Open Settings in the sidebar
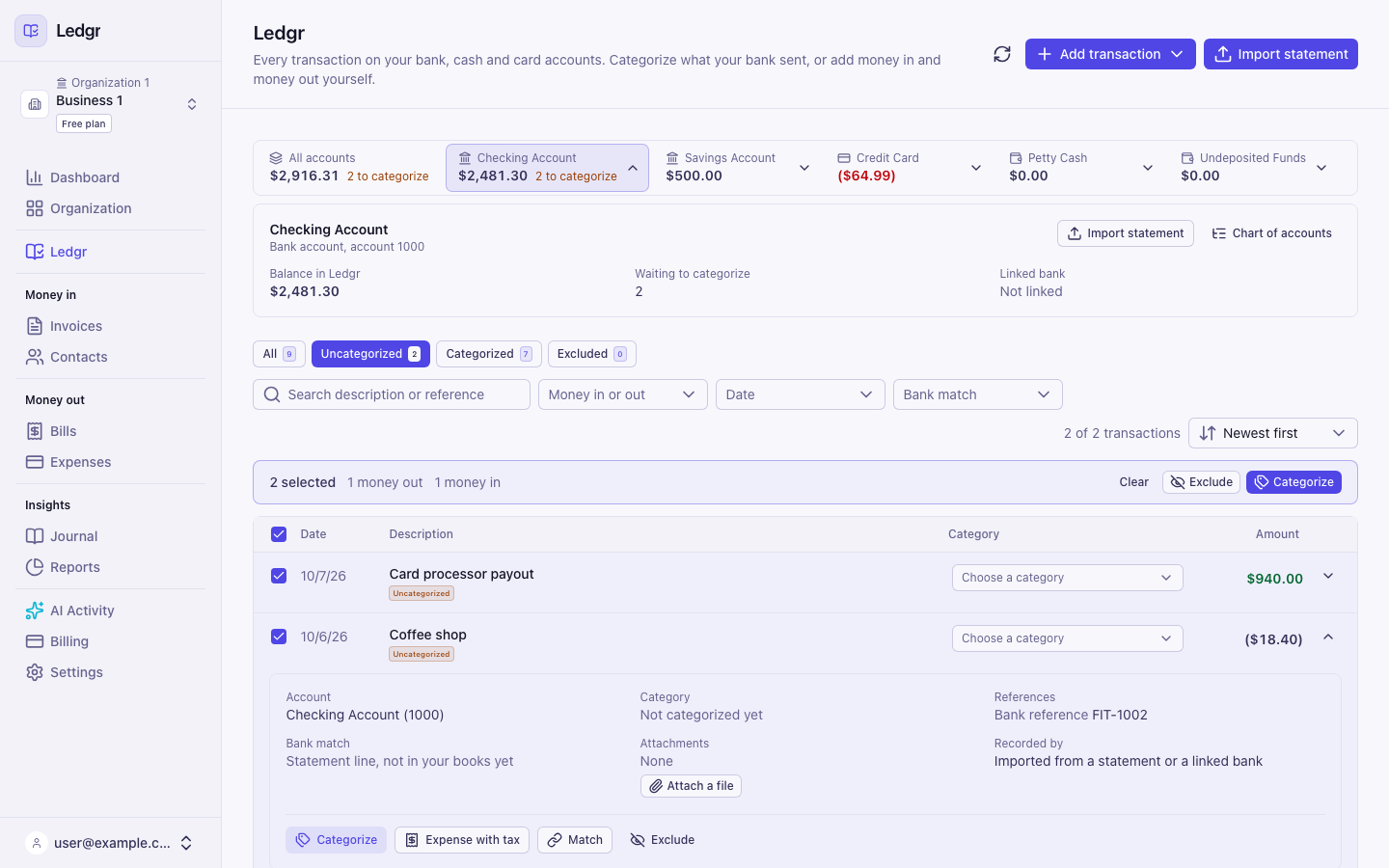The width and height of the screenshot is (1389, 868). point(110,672)
